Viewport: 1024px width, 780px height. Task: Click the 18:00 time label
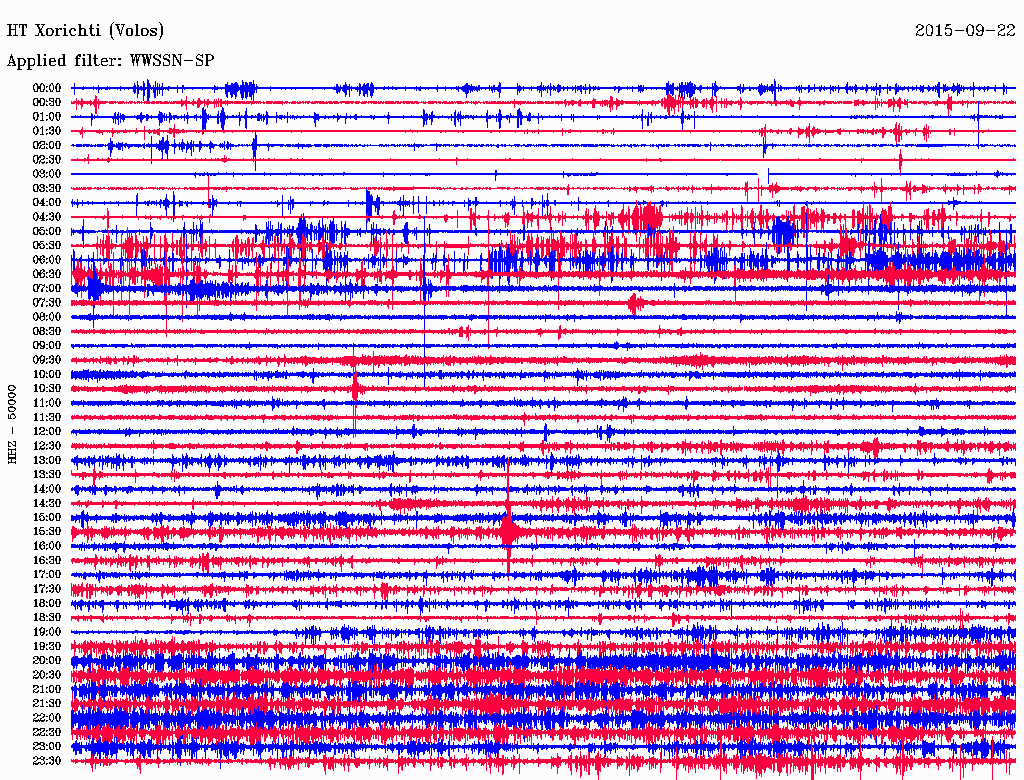pyautogui.click(x=47, y=604)
